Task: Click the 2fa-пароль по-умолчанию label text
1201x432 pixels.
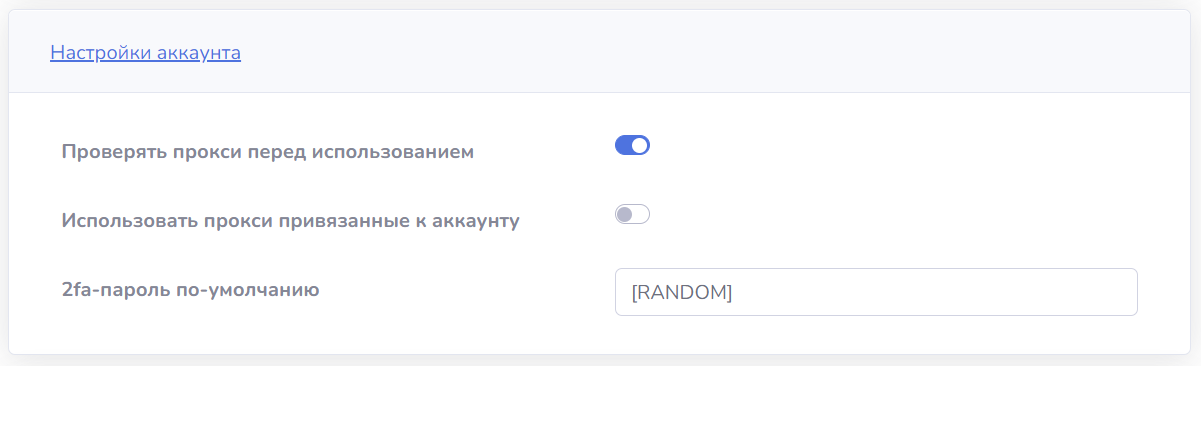Action: [x=190, y=291]
